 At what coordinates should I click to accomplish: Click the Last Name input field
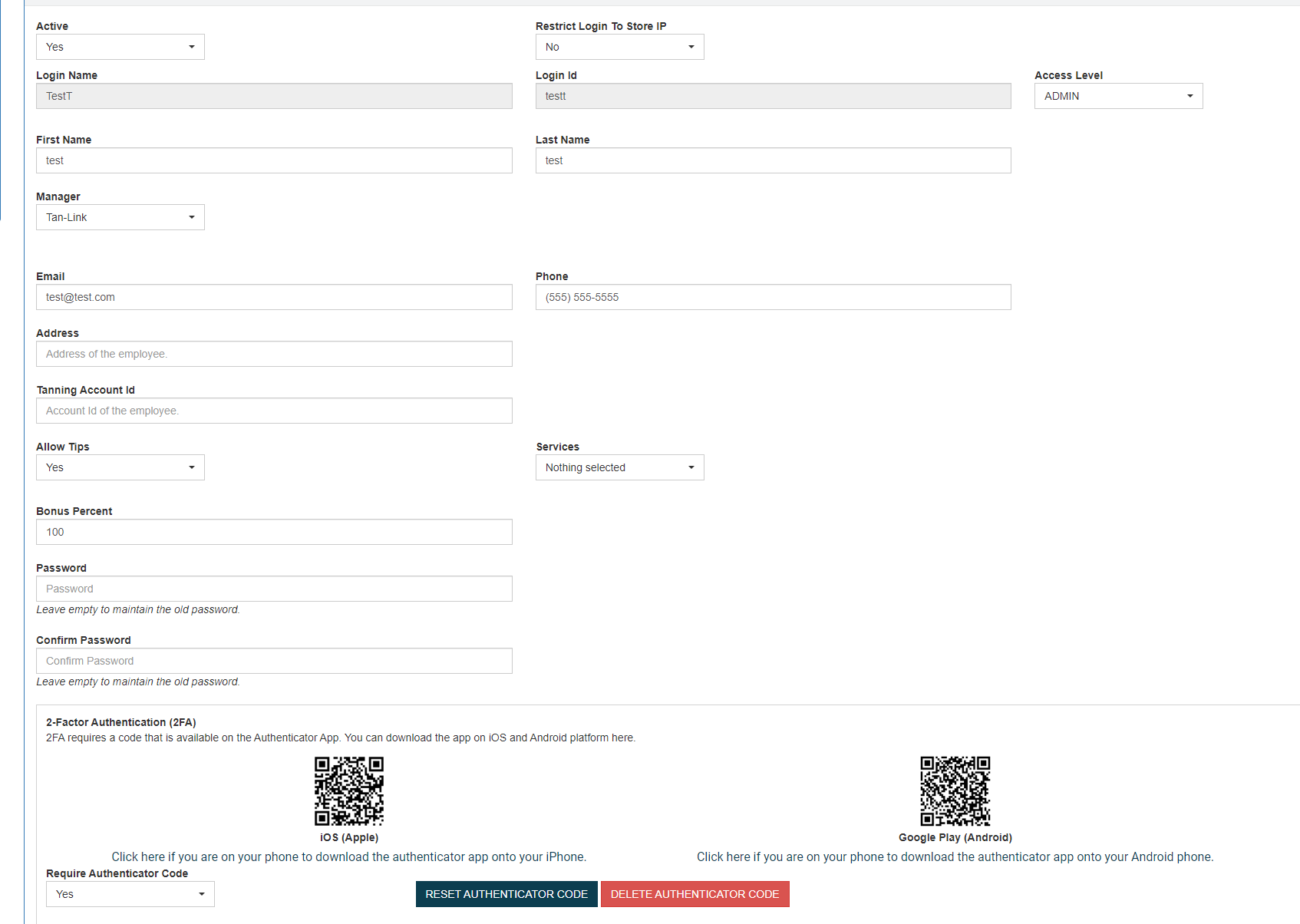[x=774, y=160]
